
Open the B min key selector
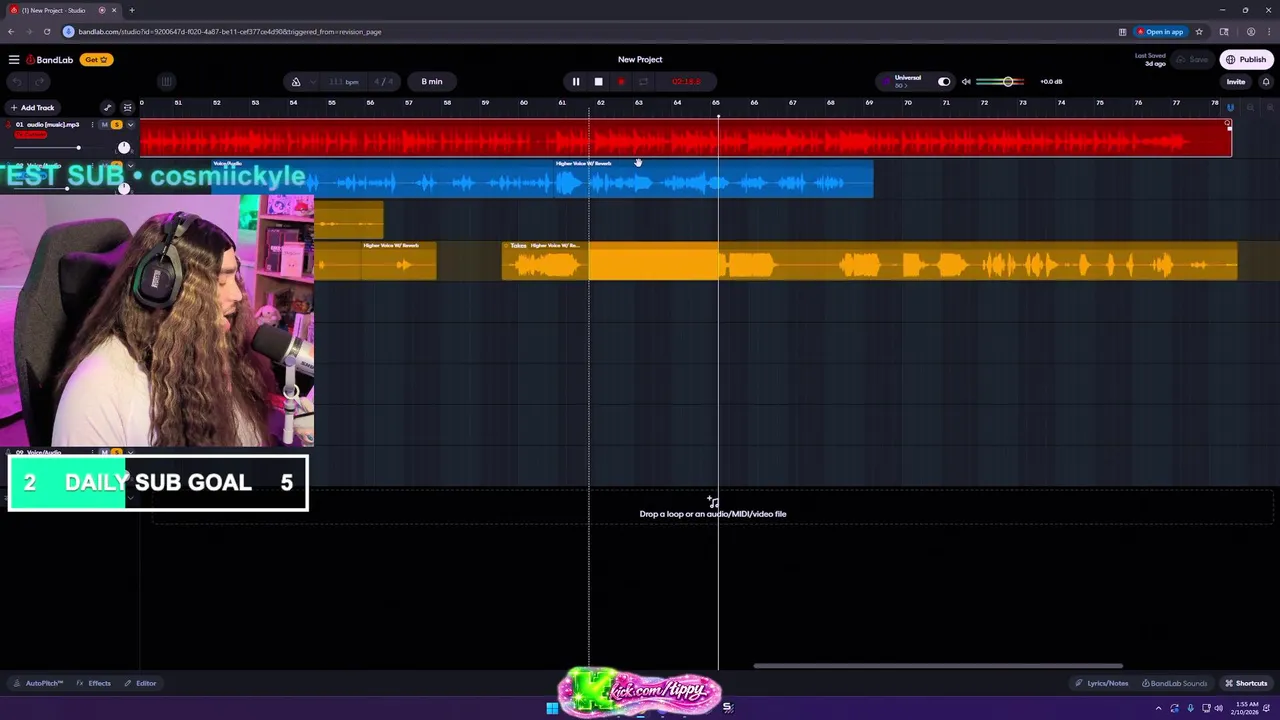(432, 82)
